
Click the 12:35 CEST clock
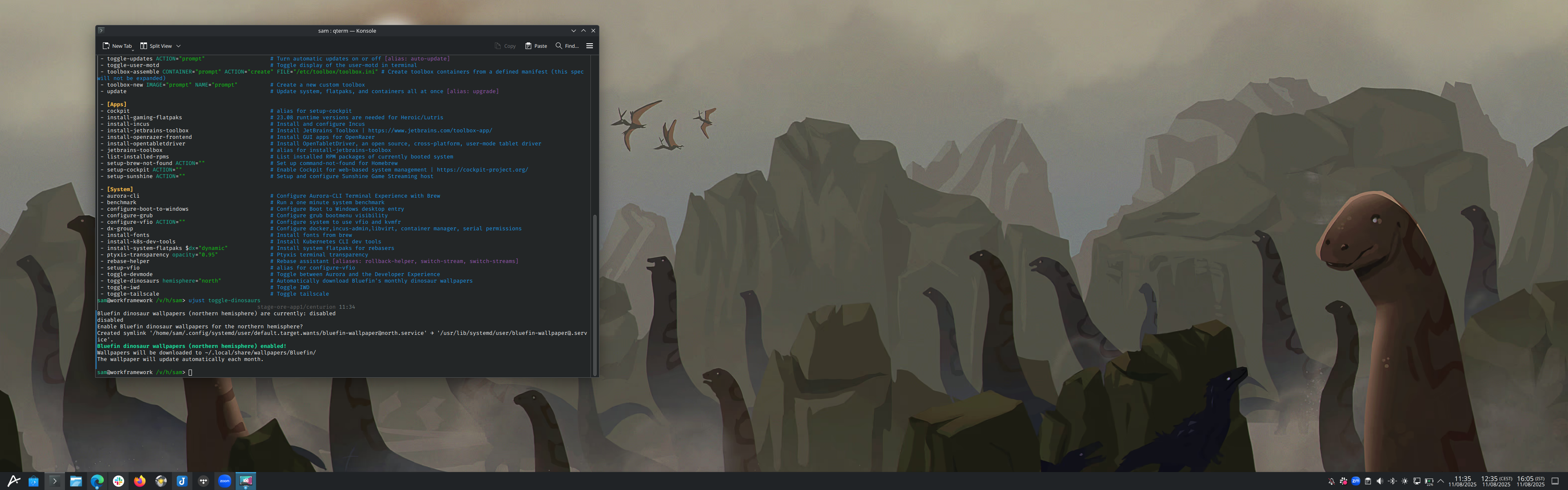(1497, 481)
